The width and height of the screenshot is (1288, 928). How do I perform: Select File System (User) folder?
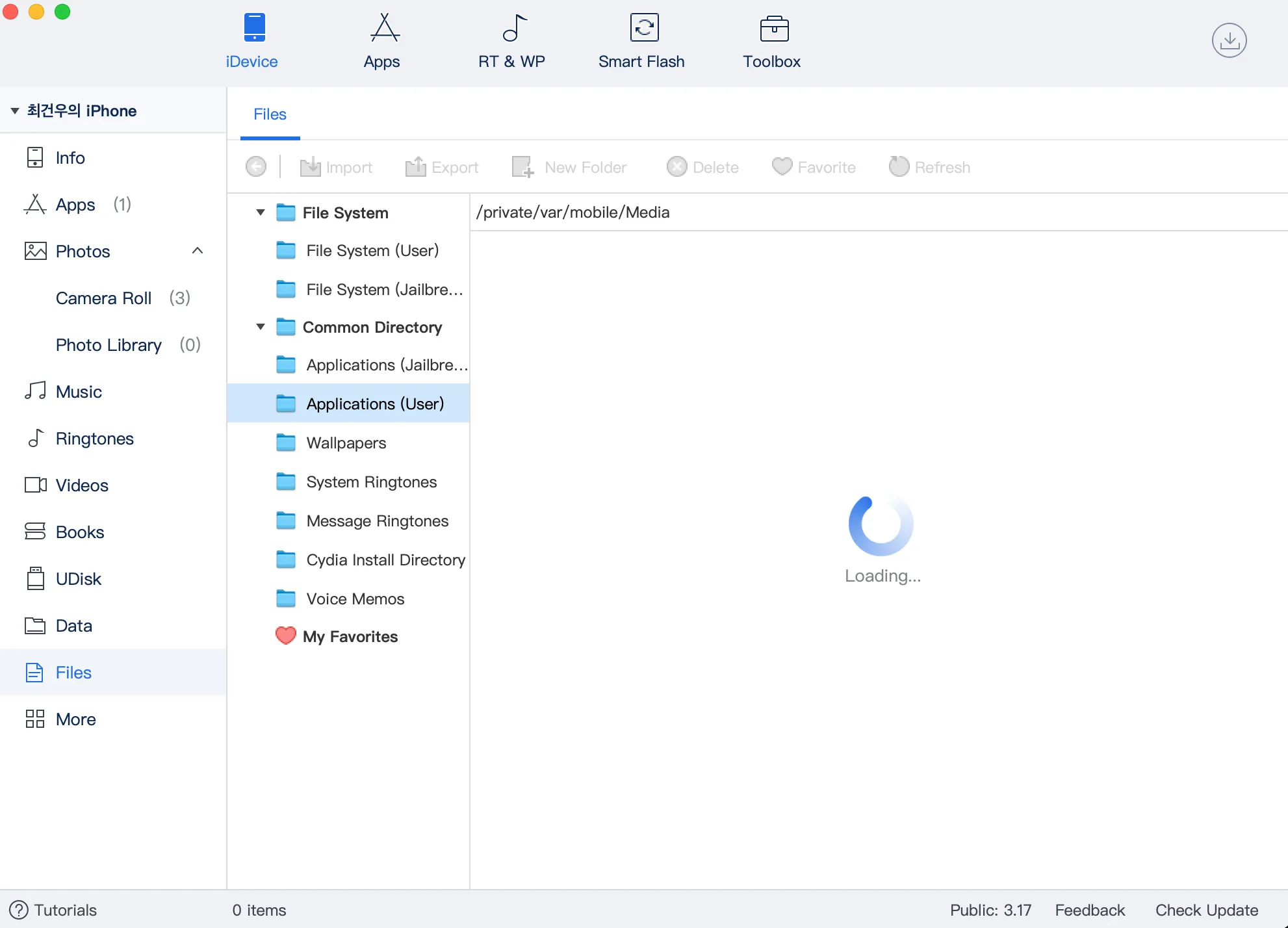[x=348, y=251]
